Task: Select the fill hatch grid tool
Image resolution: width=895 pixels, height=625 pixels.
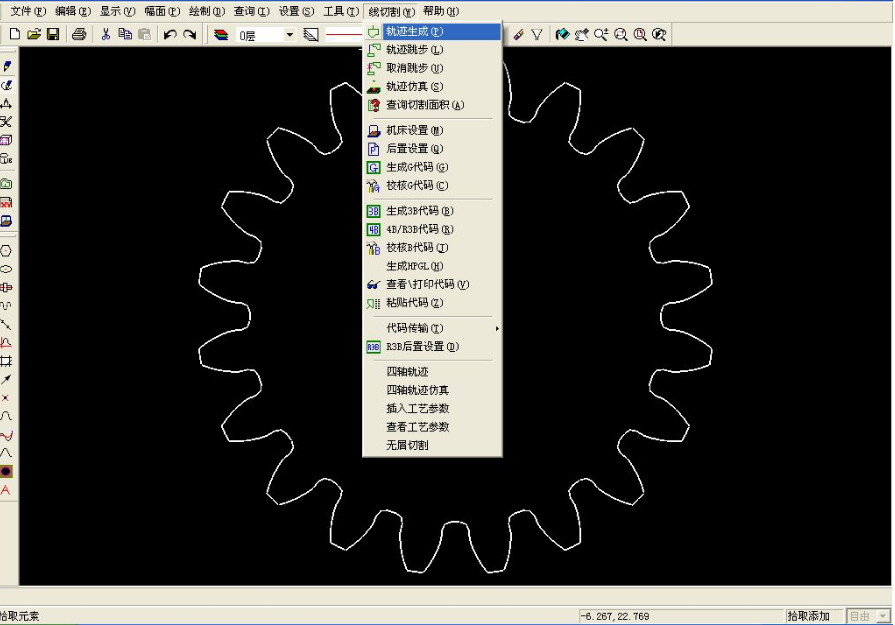Action: coord(6,361)
